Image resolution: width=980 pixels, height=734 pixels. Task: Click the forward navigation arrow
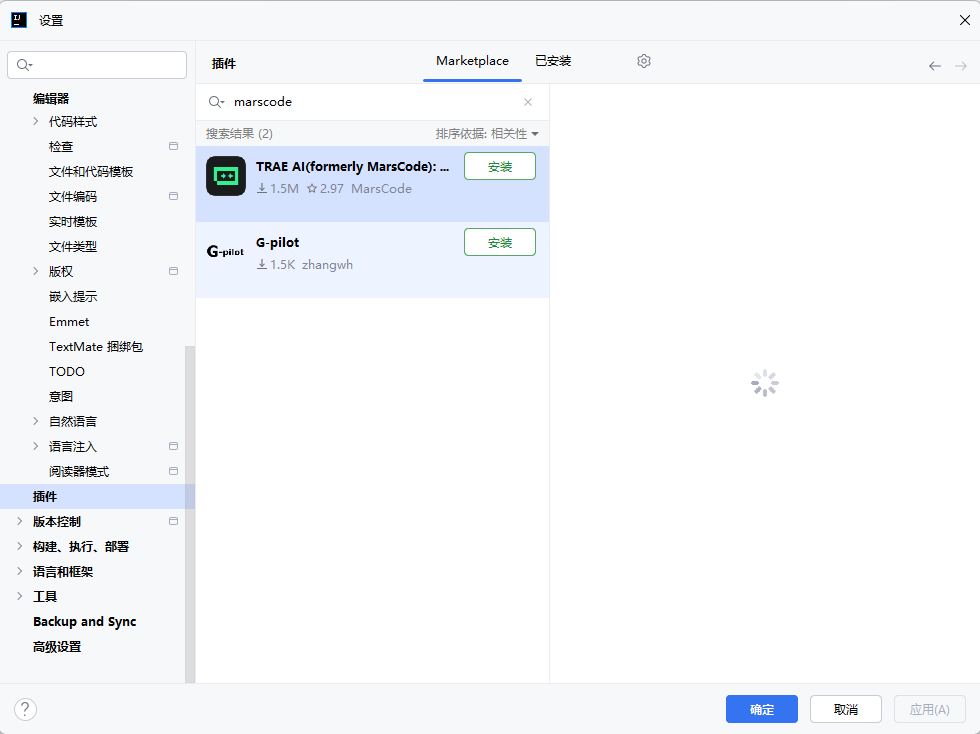click(x=961, y=66)
